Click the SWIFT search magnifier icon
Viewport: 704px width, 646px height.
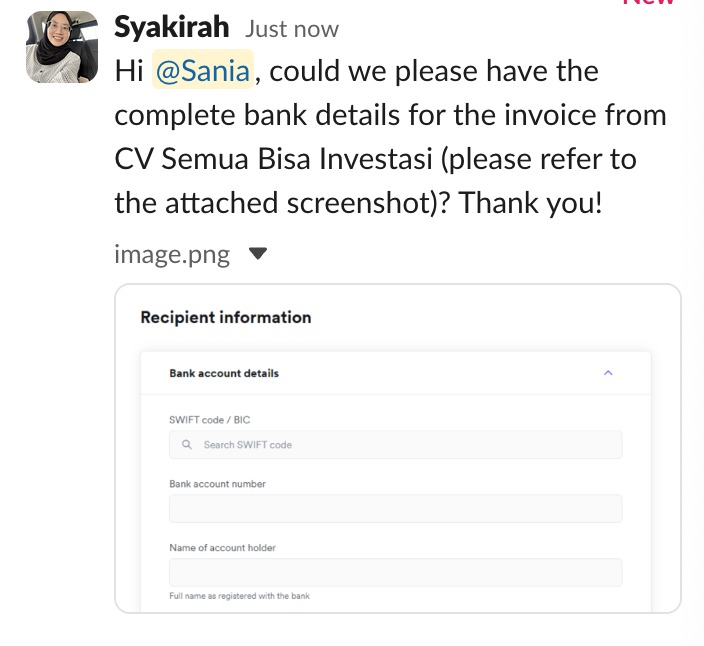pyautogui.click(x=187, y=445)
